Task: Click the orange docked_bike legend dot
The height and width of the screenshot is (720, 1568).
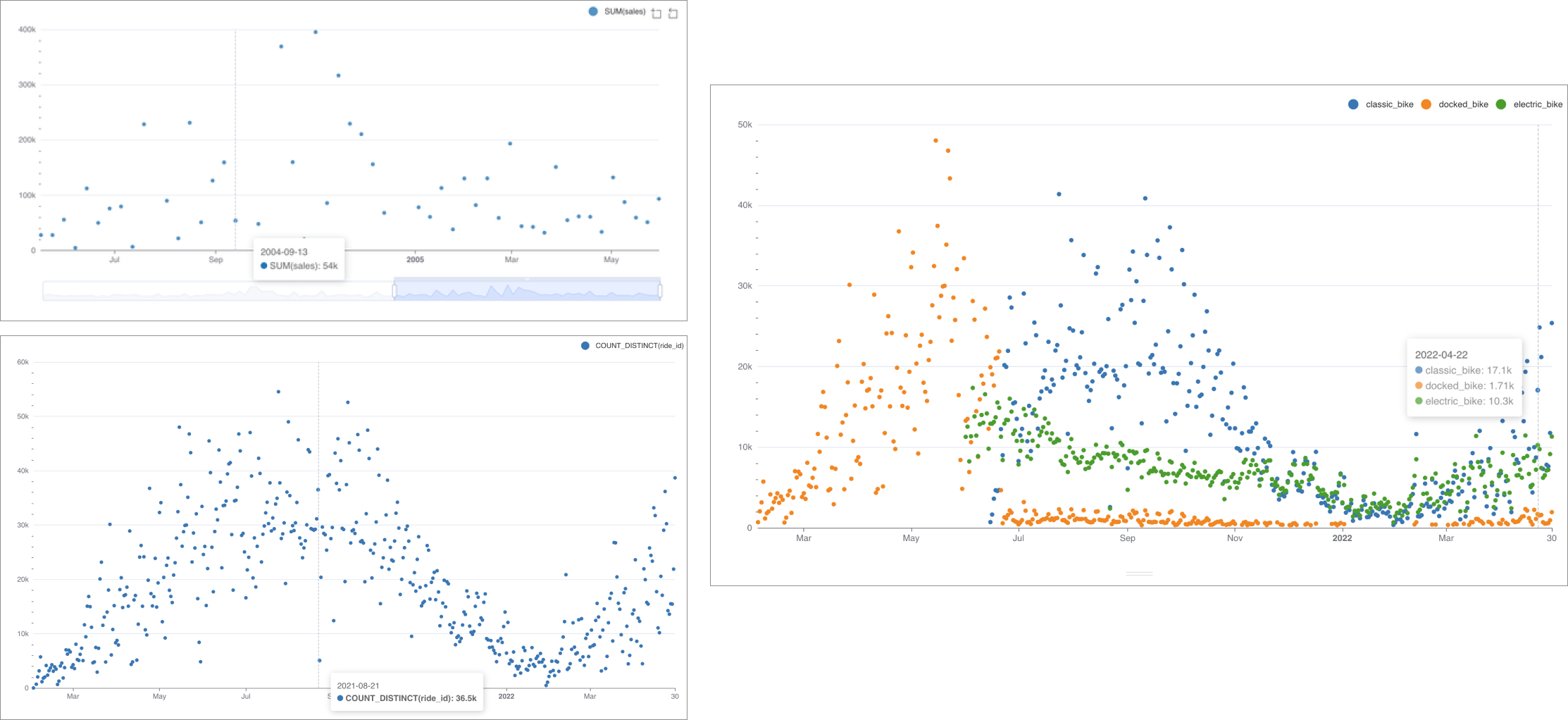Action: 1426,104
